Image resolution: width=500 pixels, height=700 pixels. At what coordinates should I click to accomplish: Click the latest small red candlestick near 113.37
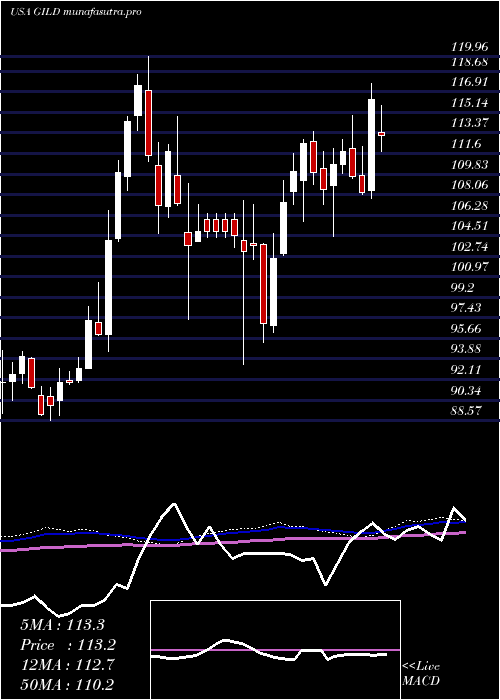[x=381, y=133]
